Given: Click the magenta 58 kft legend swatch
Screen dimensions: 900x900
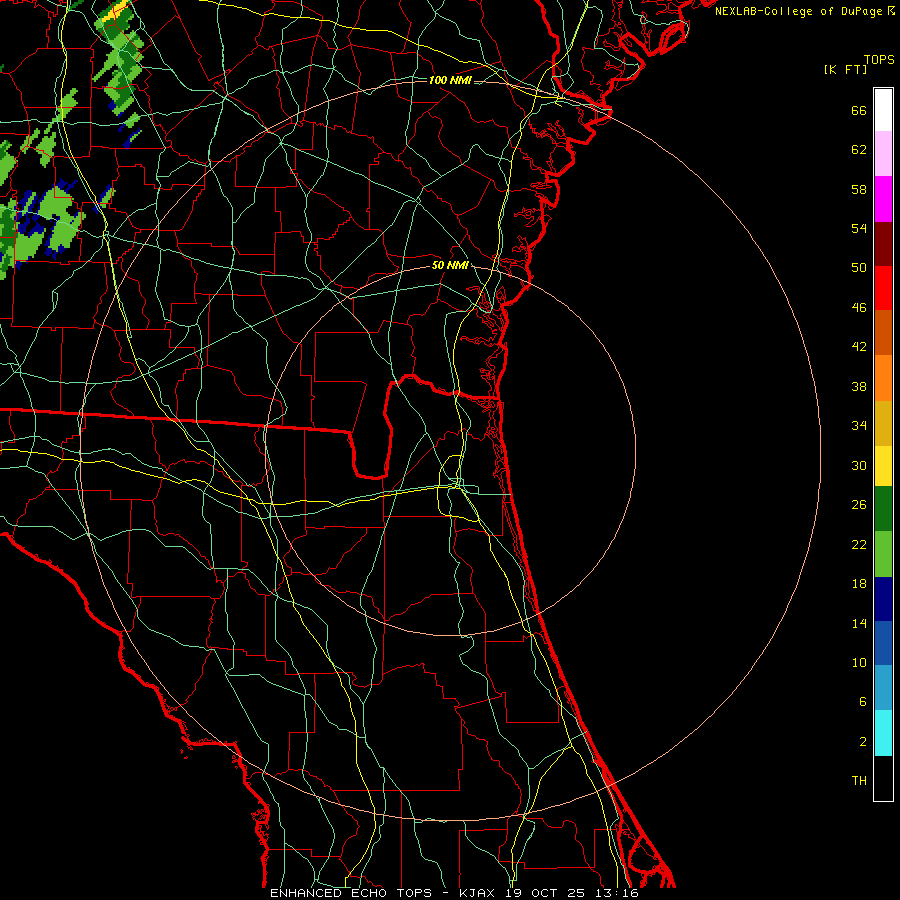Looking at the screenshot, I should pos(883,199).
